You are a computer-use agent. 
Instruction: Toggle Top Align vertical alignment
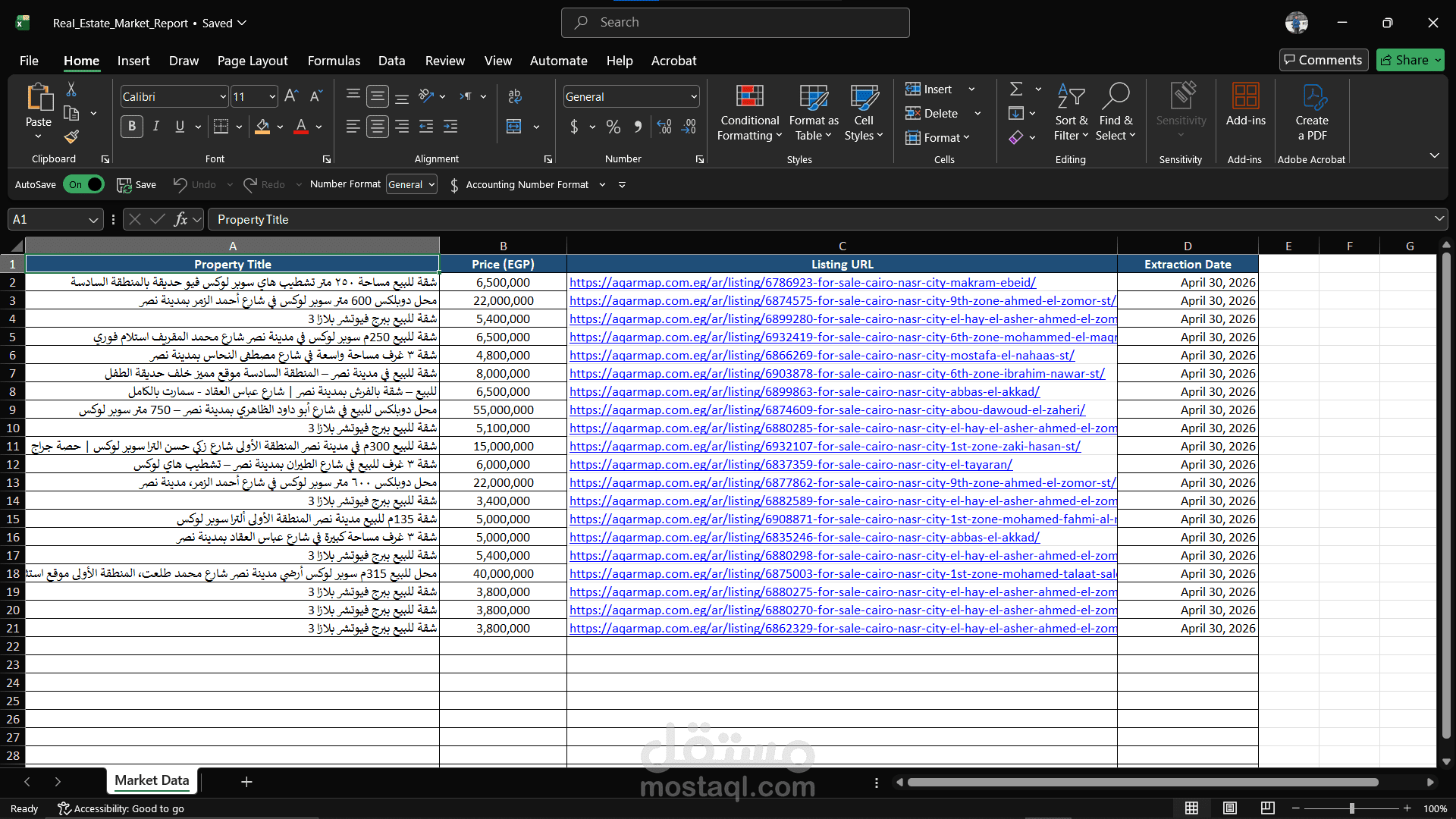353,96
